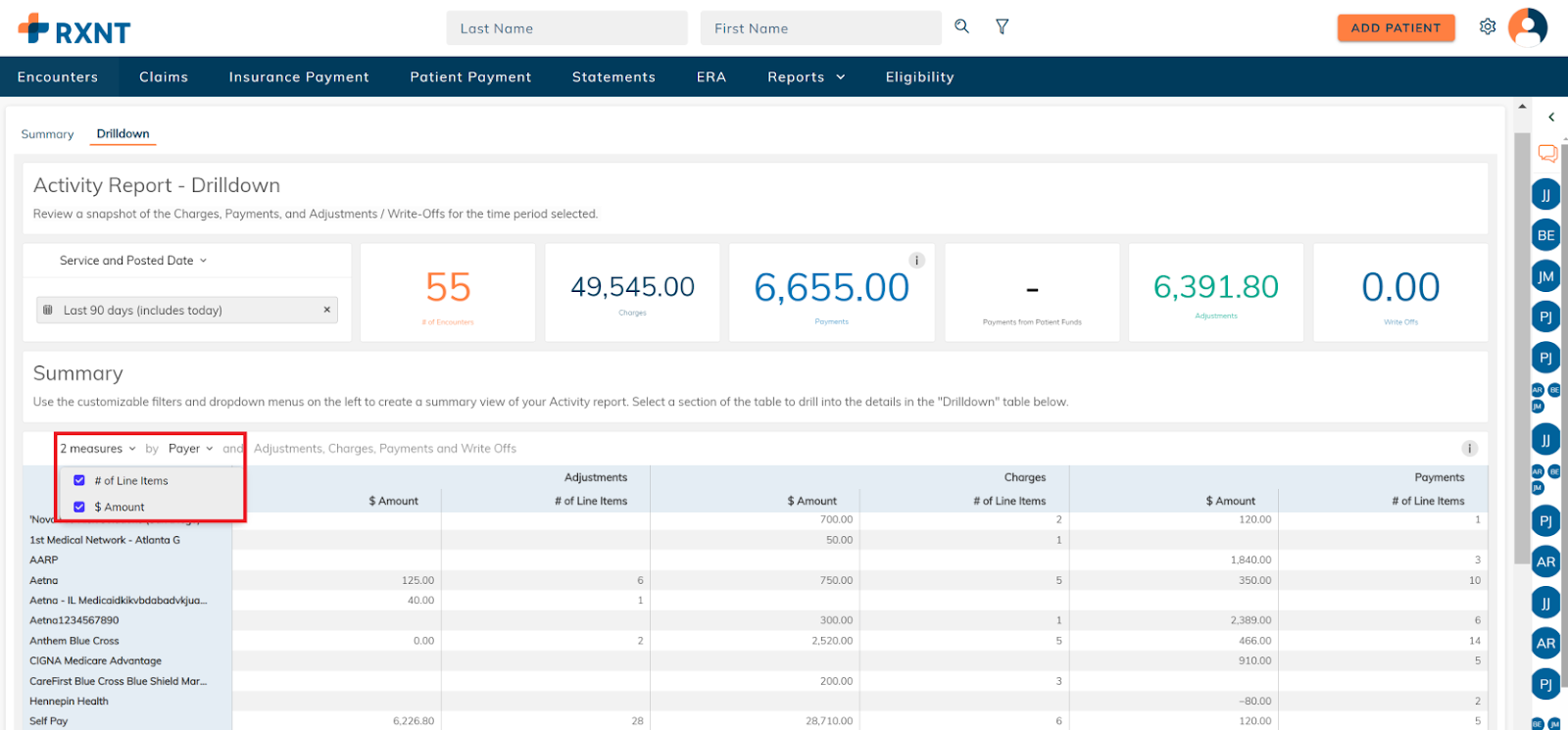The height and width of the screenshot is (730, 1568).
Task: Select the CIGNA Medicare Advantage payer row
Action: [x=96, y=660]
